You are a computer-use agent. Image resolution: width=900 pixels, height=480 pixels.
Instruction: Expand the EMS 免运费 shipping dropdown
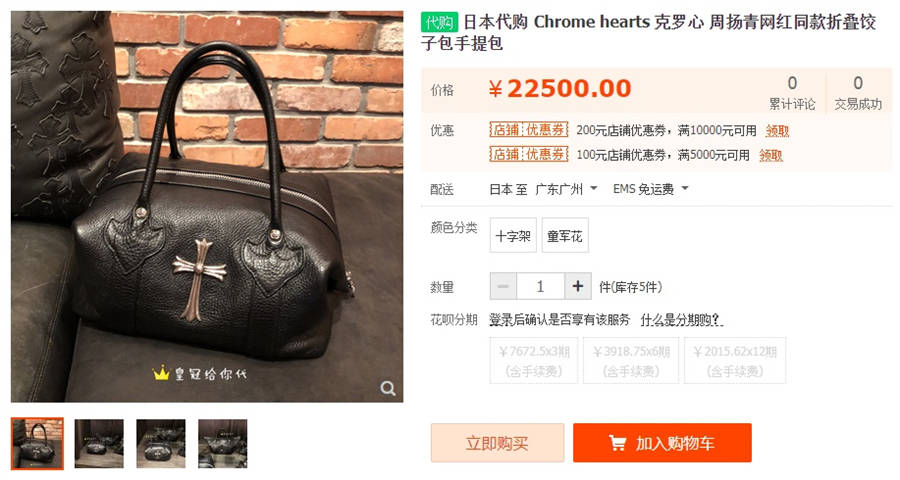click(650, 189)
